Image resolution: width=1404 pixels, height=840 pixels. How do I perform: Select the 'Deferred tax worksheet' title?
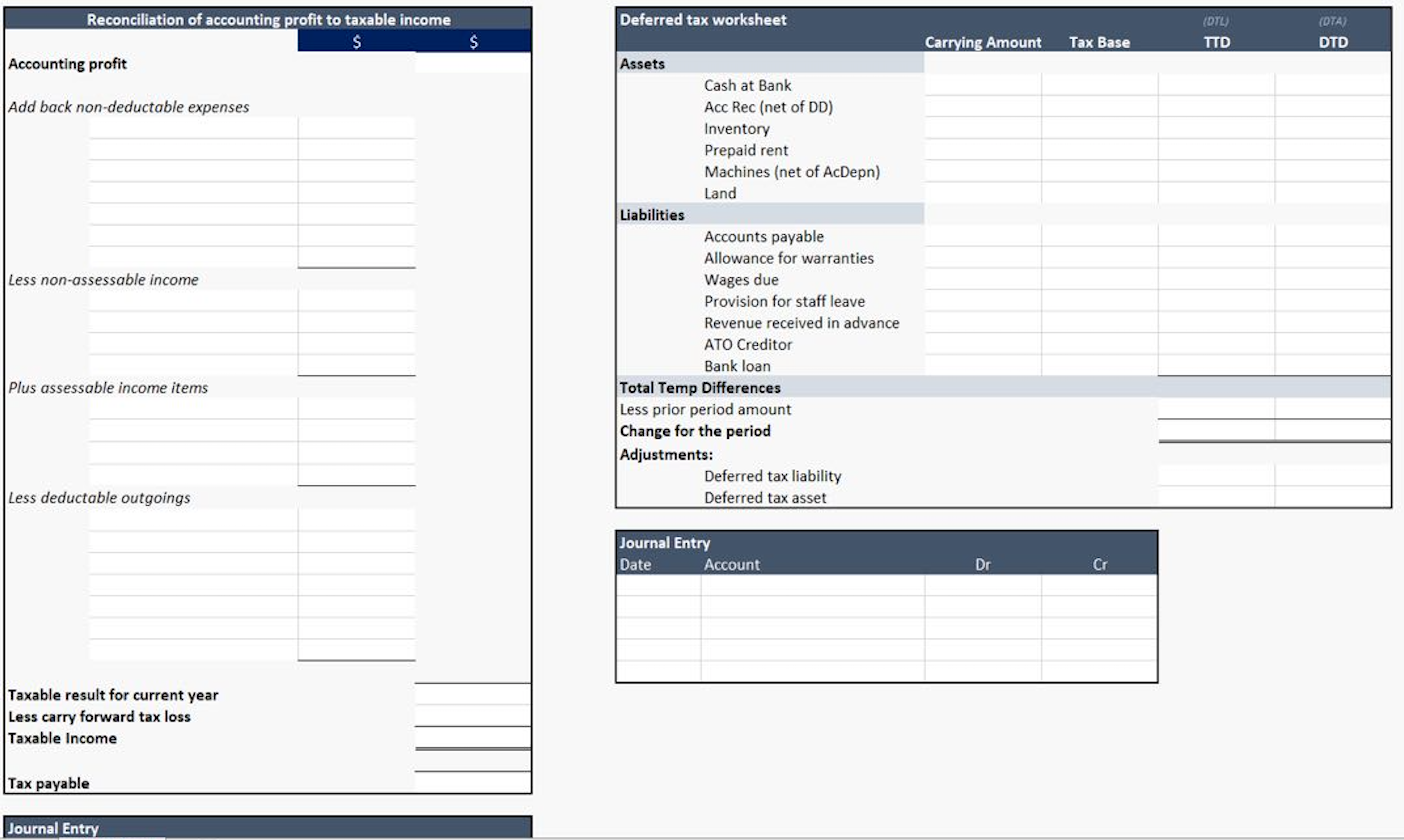[x=703, y=20]
